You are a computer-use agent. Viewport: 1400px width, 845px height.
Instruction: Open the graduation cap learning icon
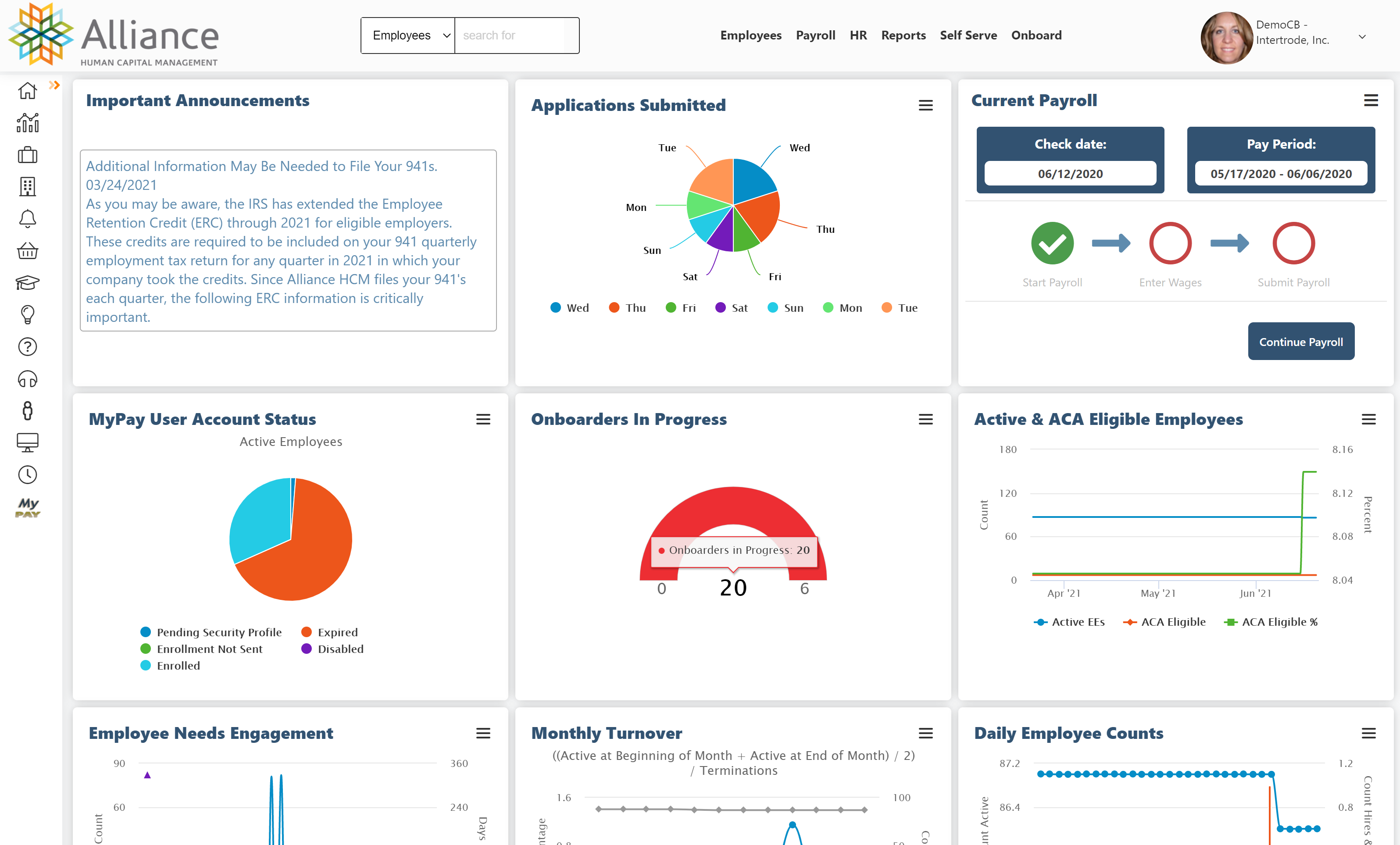(x=27, y=282)
